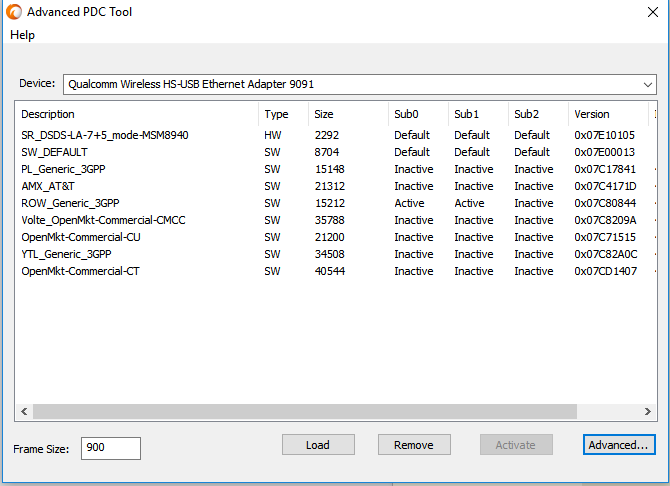This screenshot has height=486, width=670.
Task: Close the Advanced PDC Tool window
Action: click(652, 12)
